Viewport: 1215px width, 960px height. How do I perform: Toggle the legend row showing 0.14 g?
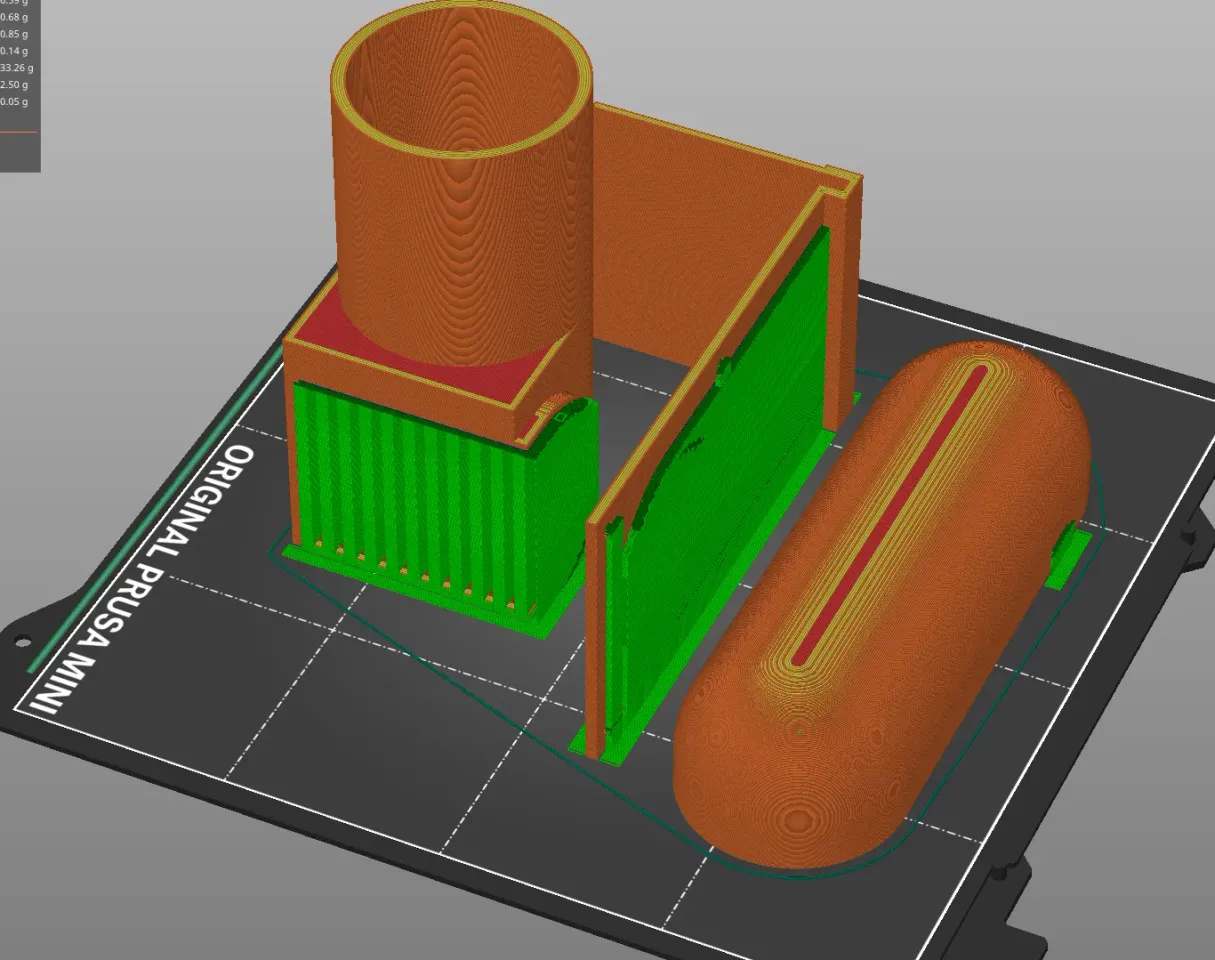point(14,50)
